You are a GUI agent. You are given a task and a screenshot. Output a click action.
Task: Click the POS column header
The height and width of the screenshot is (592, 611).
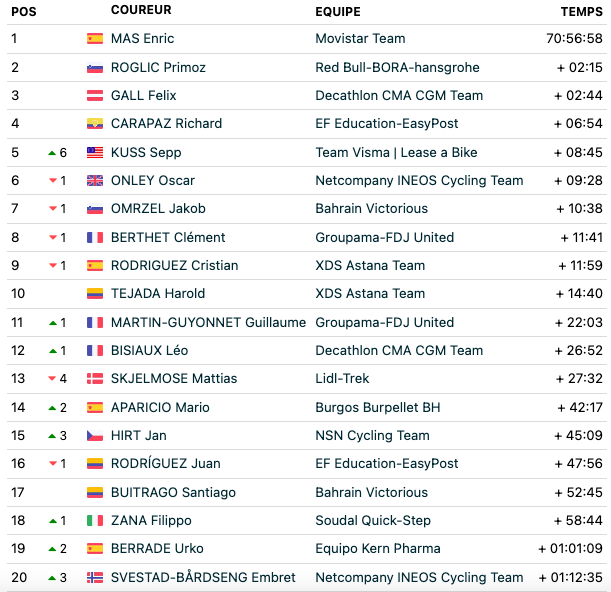pyautogui.click(x=24, y=12)
